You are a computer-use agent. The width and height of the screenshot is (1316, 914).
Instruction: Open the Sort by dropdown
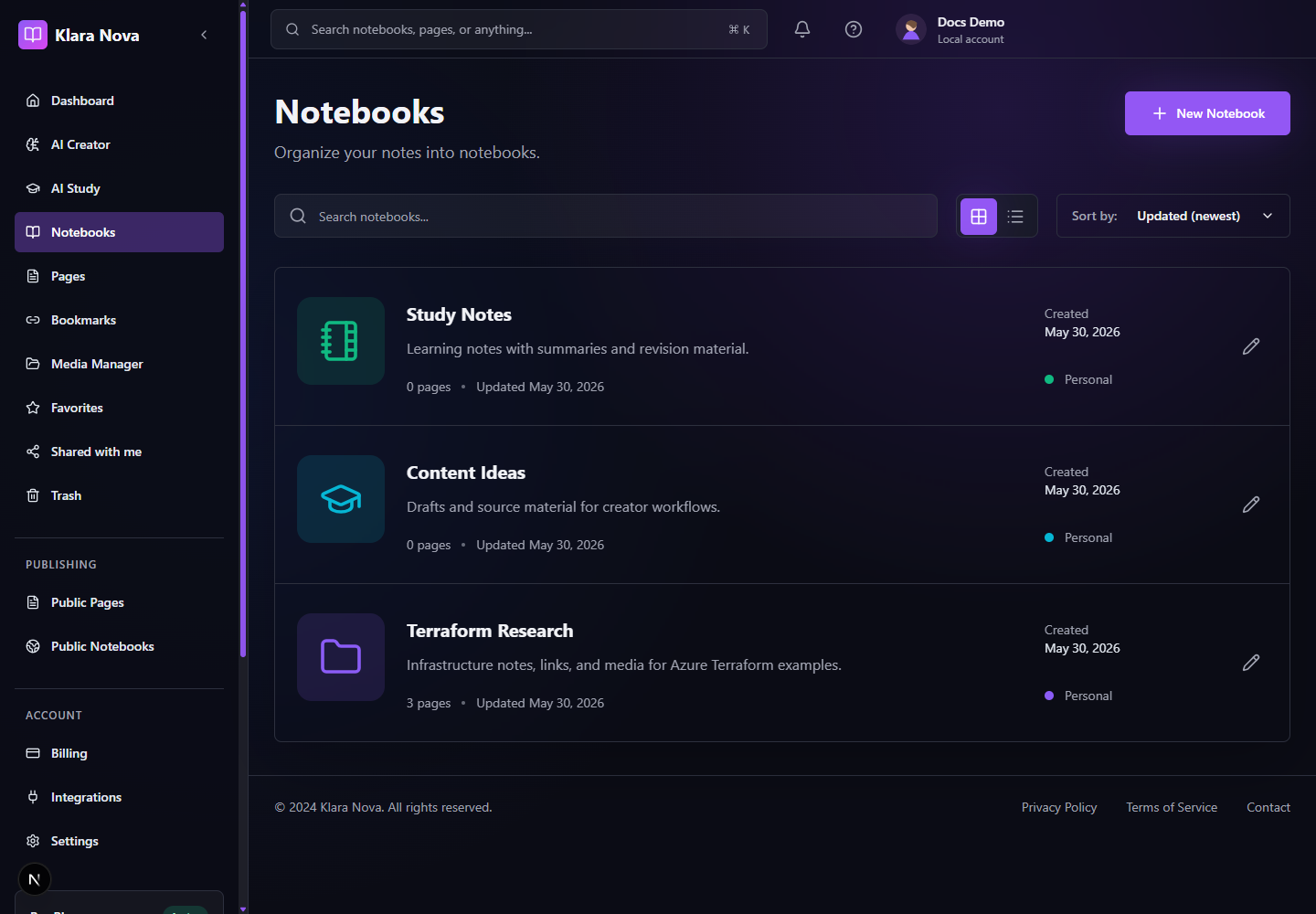pyautogui.click(x=1173, y=216)
